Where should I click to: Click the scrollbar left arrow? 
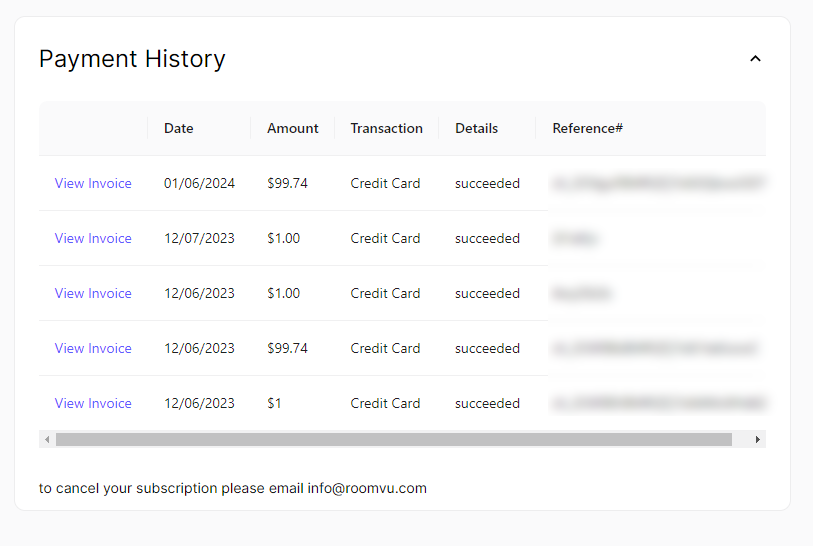coord(46,439)
